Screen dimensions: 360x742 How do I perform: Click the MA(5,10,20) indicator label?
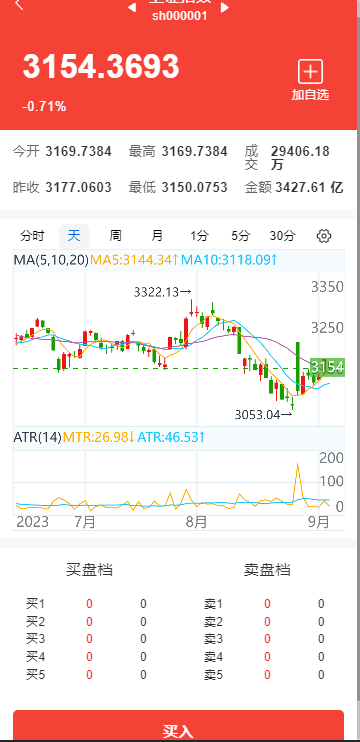point(51,260)
